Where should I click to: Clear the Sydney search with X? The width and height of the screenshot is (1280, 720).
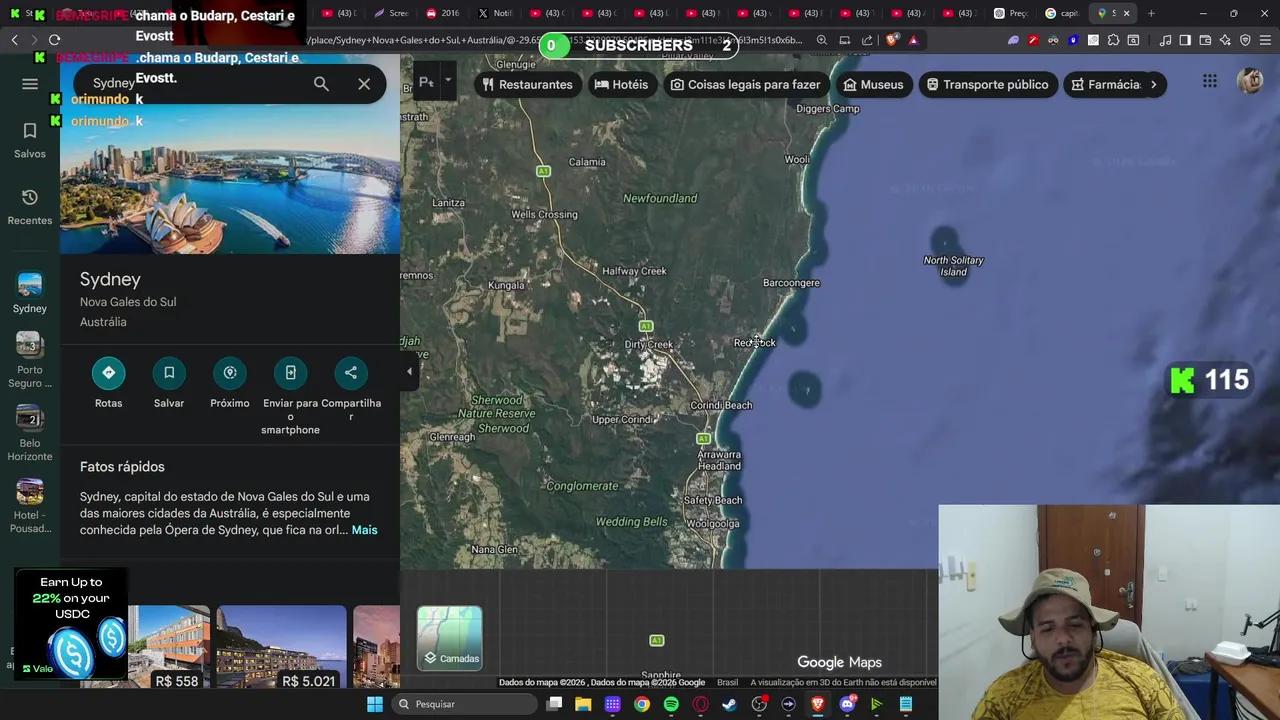tap(364, 84)
